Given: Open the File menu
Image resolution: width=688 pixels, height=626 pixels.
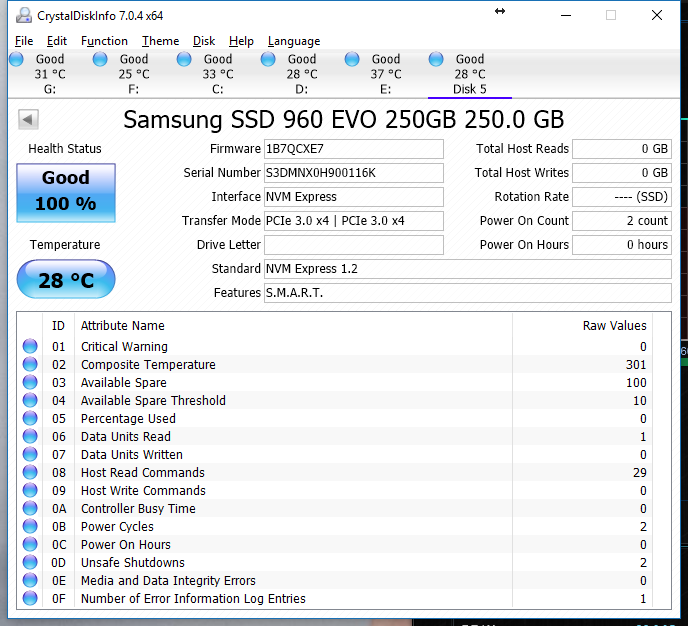Looking at the screenshot, I should tap(24, 41).
